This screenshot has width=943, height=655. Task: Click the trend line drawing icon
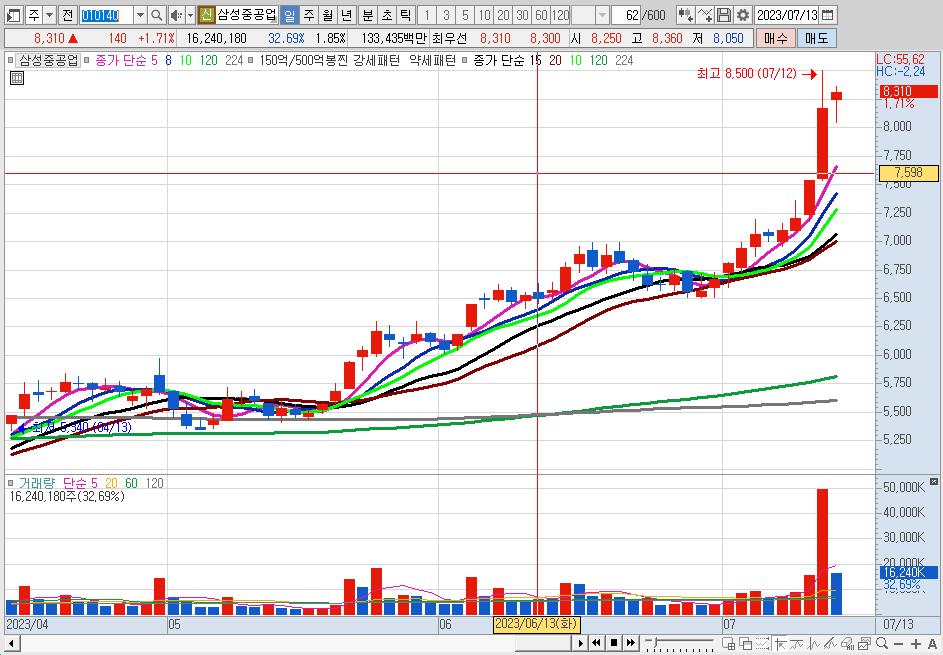click(x=797, y=644)
